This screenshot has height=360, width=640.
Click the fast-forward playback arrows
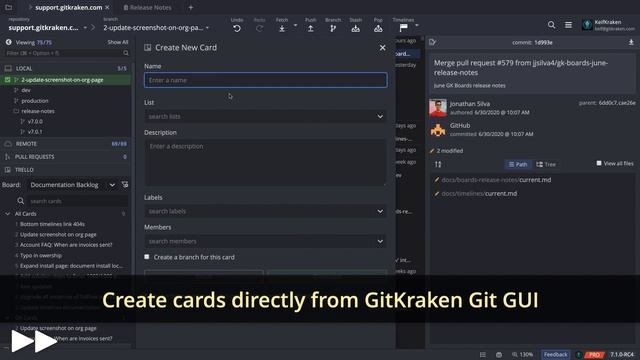coord(34,341)
